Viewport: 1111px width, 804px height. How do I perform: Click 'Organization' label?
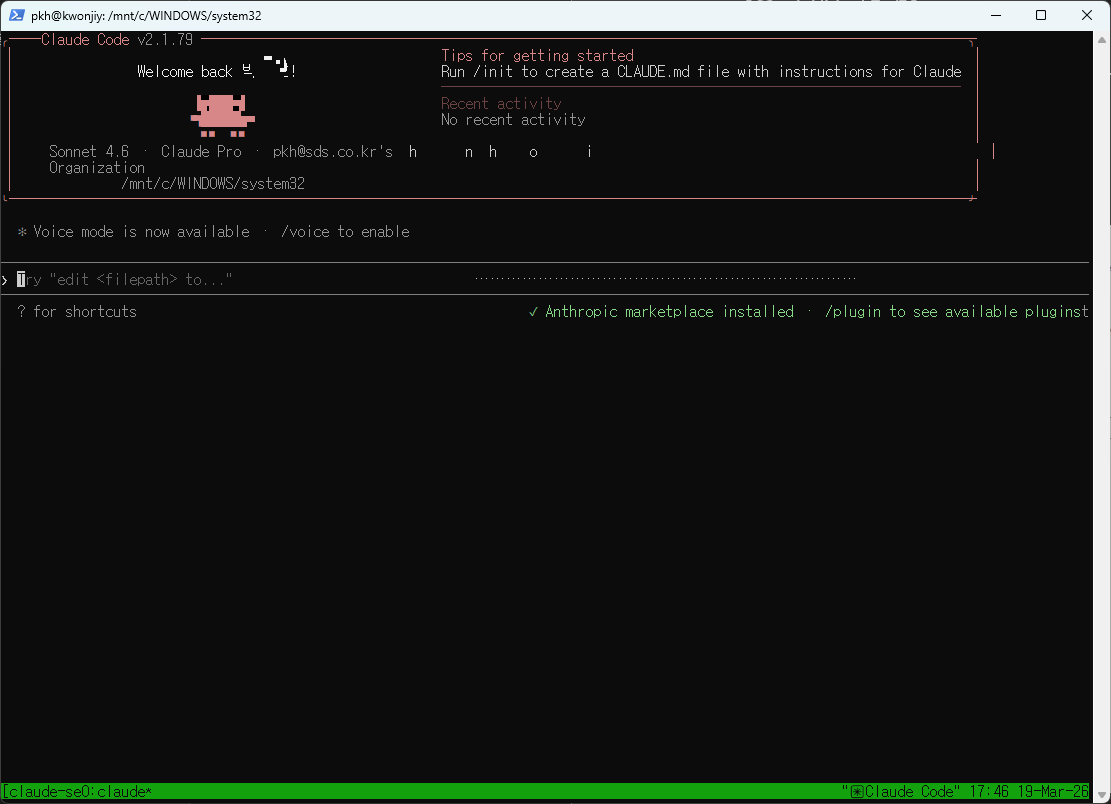pos(96,168)
